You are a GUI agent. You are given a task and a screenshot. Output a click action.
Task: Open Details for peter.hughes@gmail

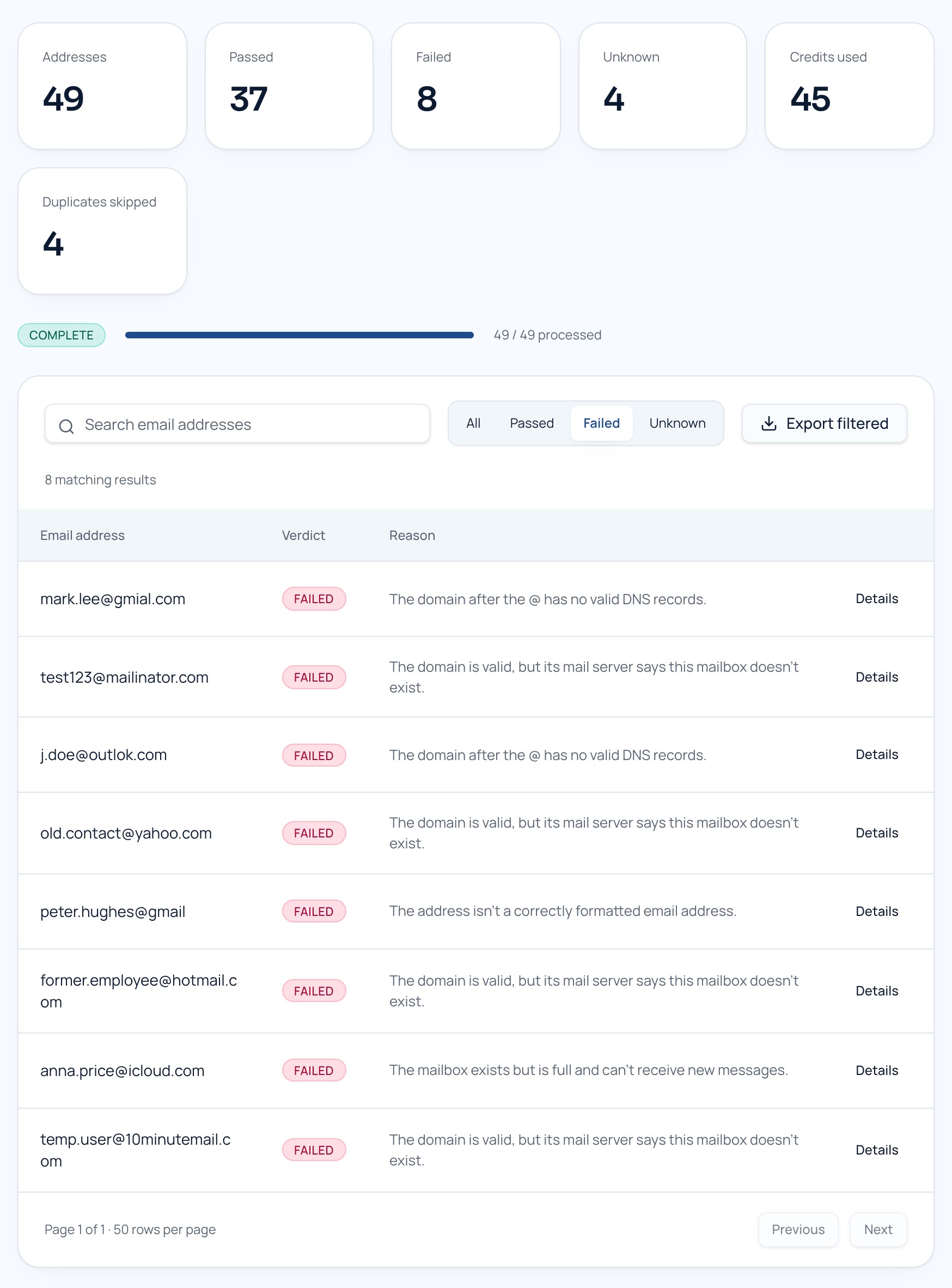(876, 912)
